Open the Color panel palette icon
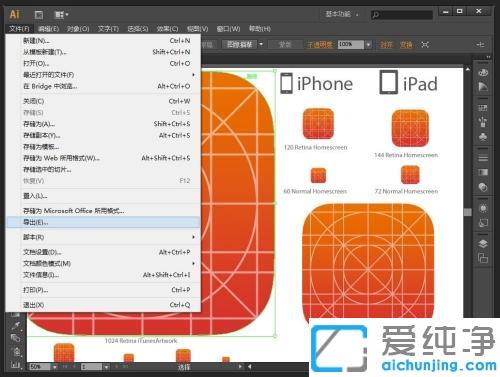 (x=483, y=72)
